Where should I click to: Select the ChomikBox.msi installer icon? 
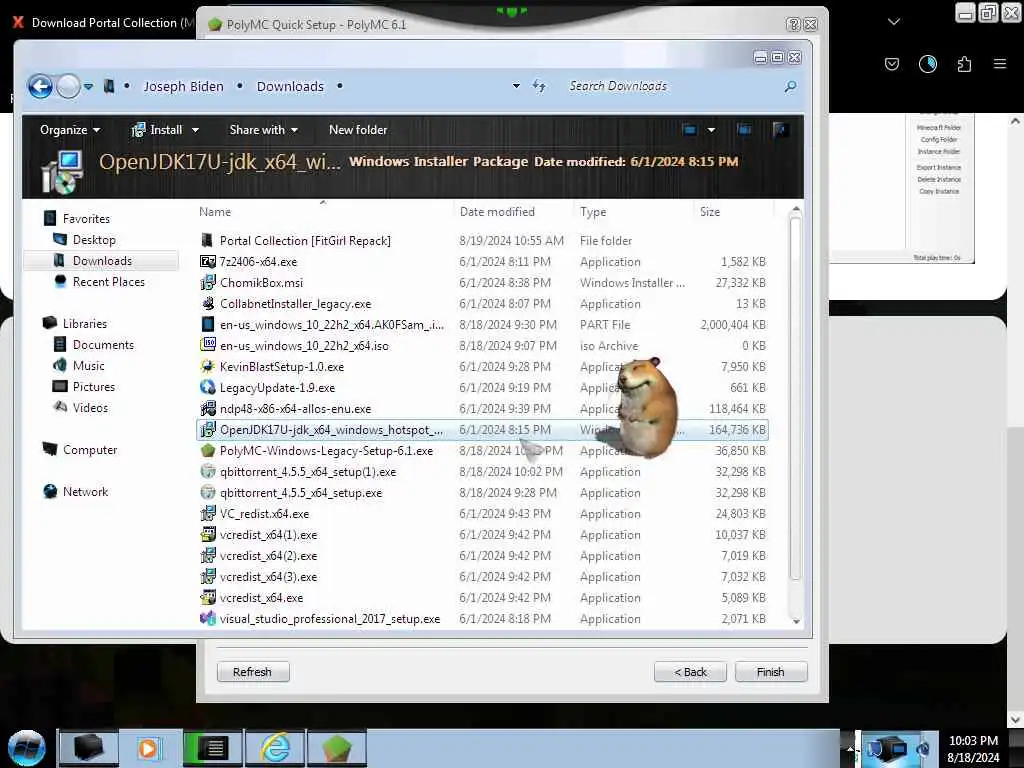pos(207,282)
